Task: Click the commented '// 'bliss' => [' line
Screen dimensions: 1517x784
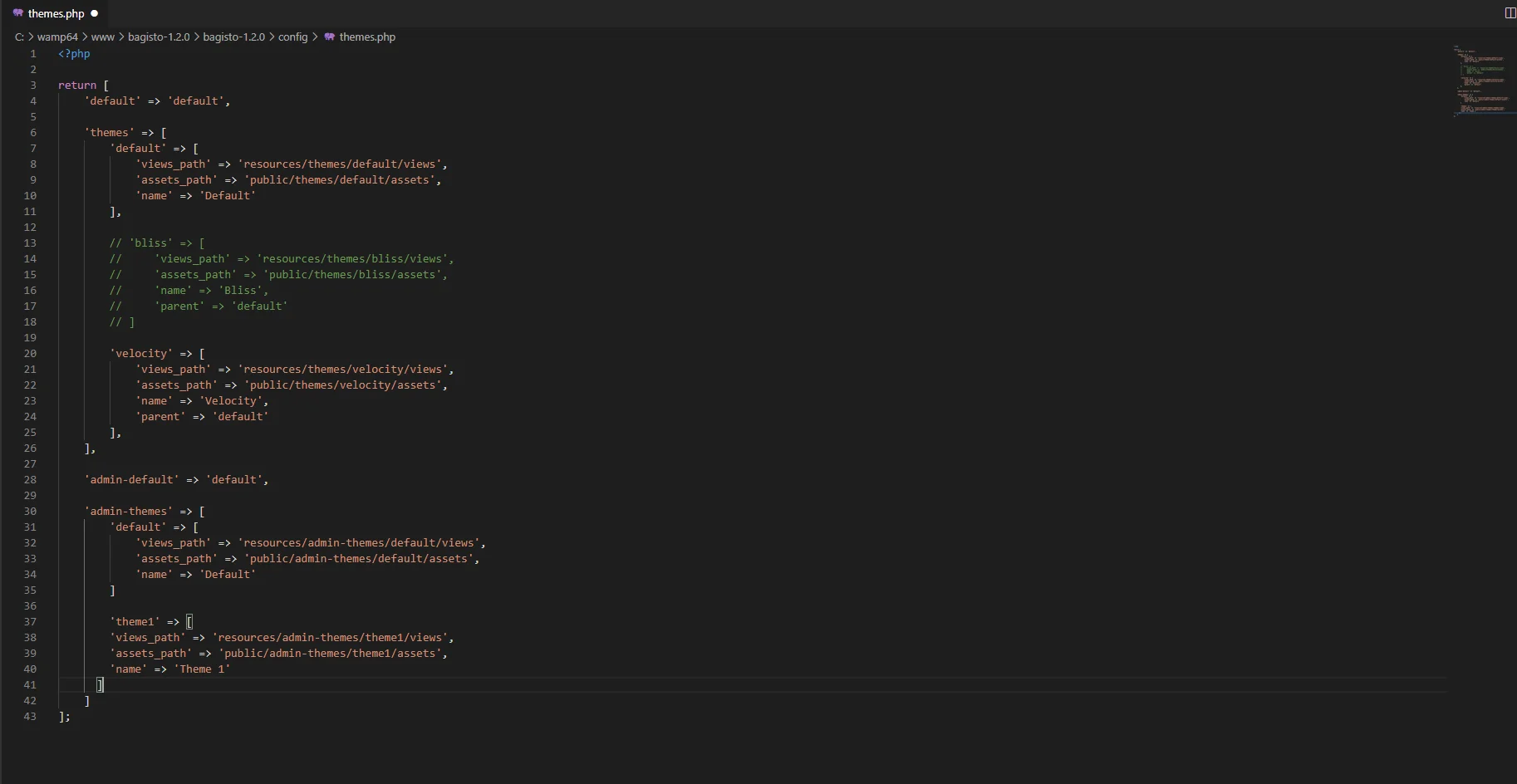Action: tap(157, 243)
